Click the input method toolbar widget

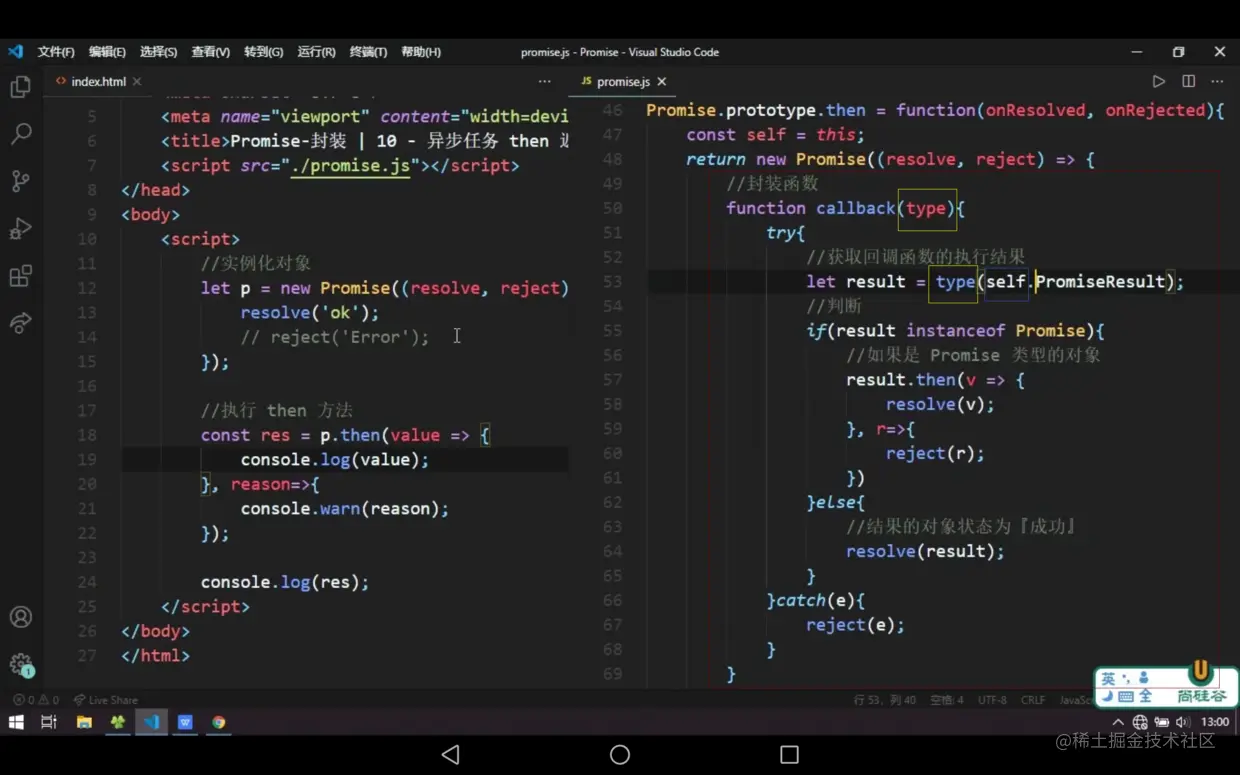pos(1166,687)
